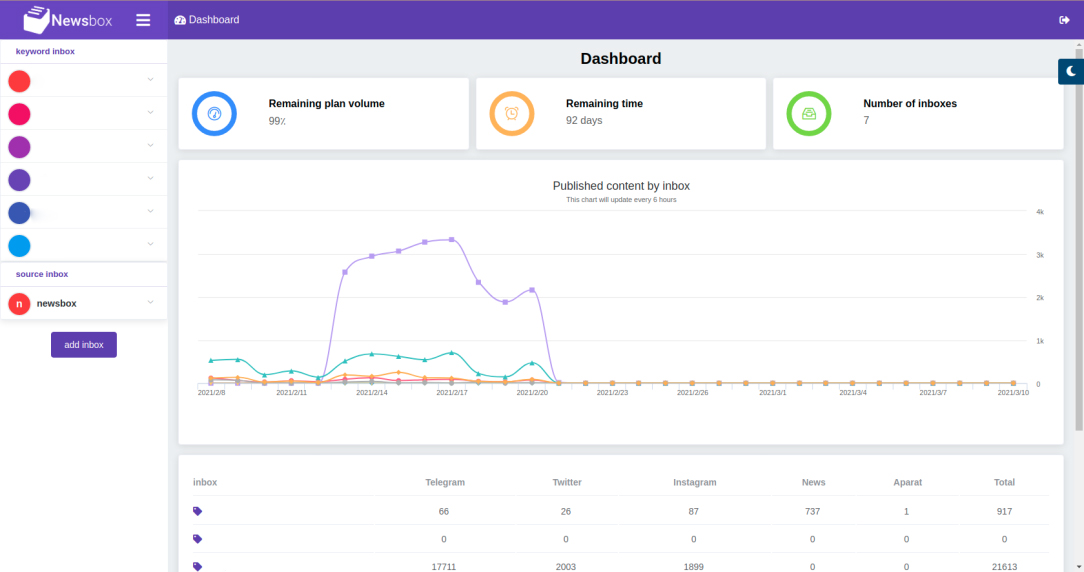1084x572 pixels.
Task: Click the Aparat column header
Action: click(x=908, y=482)
